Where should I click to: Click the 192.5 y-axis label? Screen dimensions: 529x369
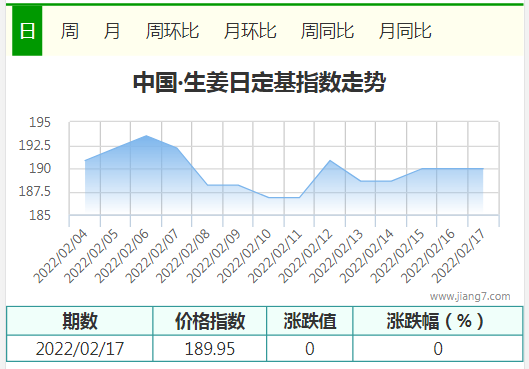[x=34, y=145]
